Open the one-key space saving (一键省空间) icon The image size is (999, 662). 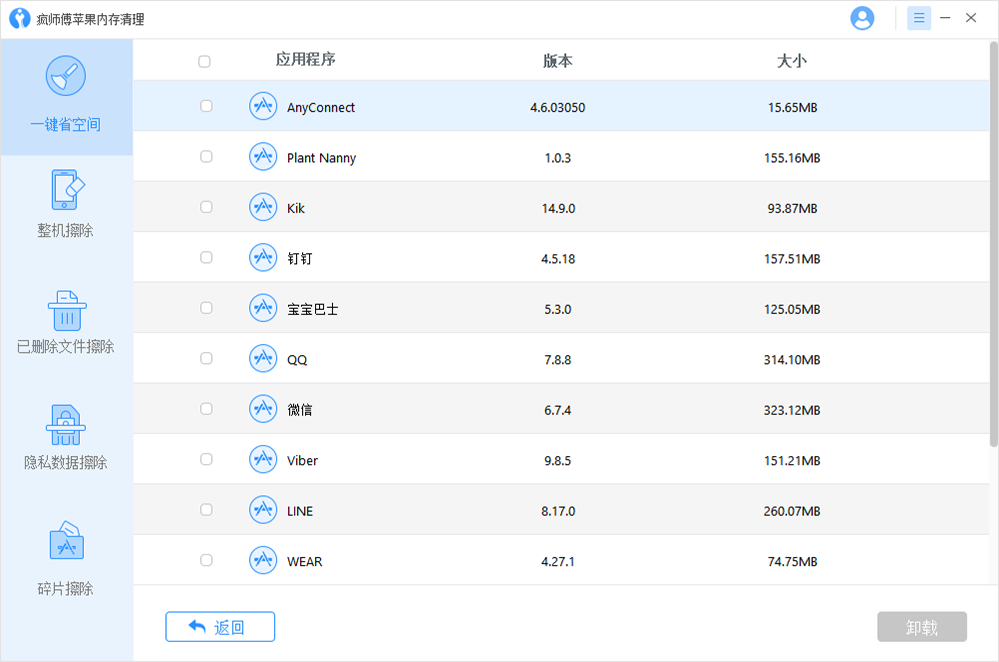pos(66,76)
